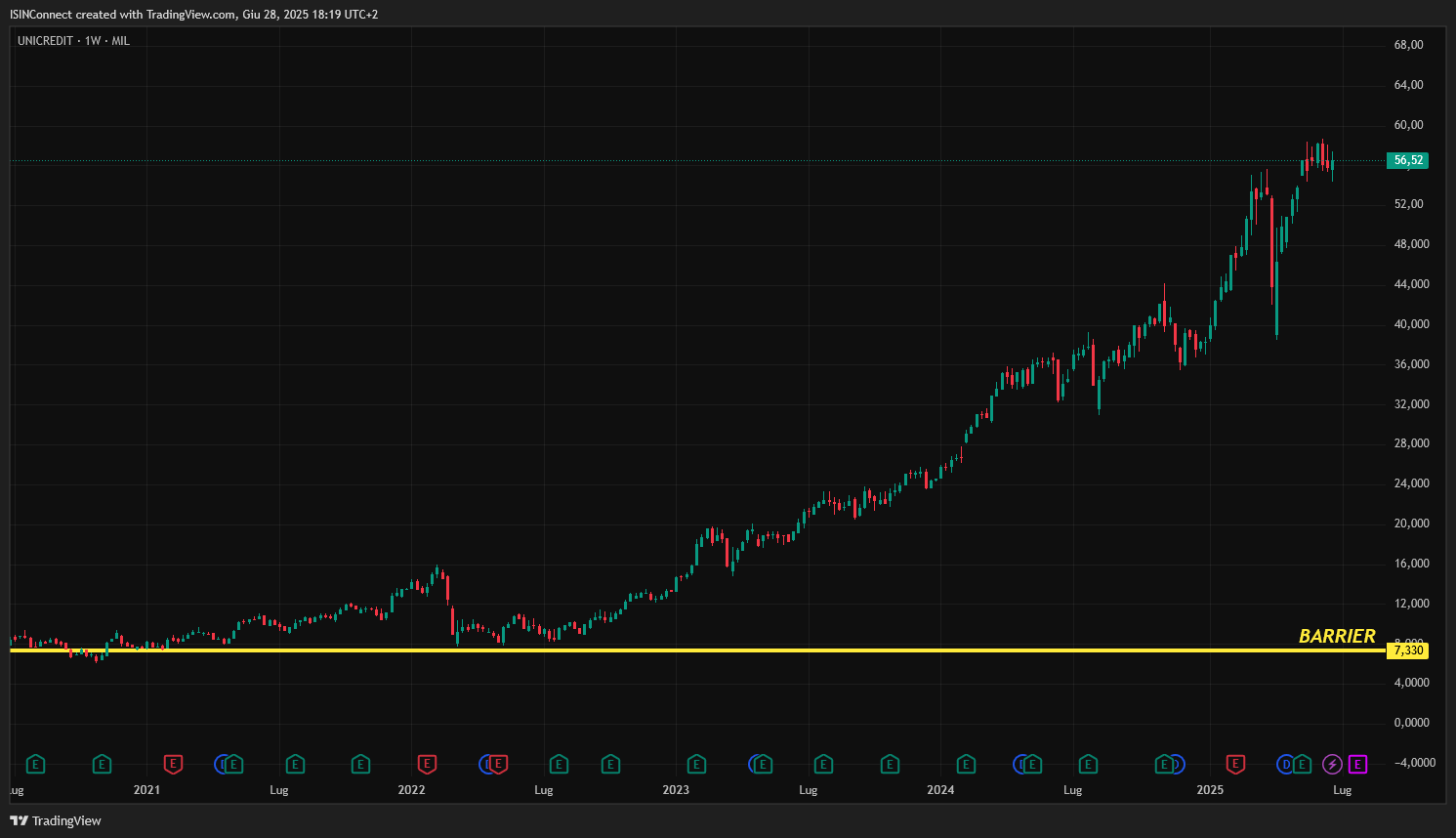
Task: Click green E marker overlapping blue D before Lug 2024
Action: coord(1032,764)
